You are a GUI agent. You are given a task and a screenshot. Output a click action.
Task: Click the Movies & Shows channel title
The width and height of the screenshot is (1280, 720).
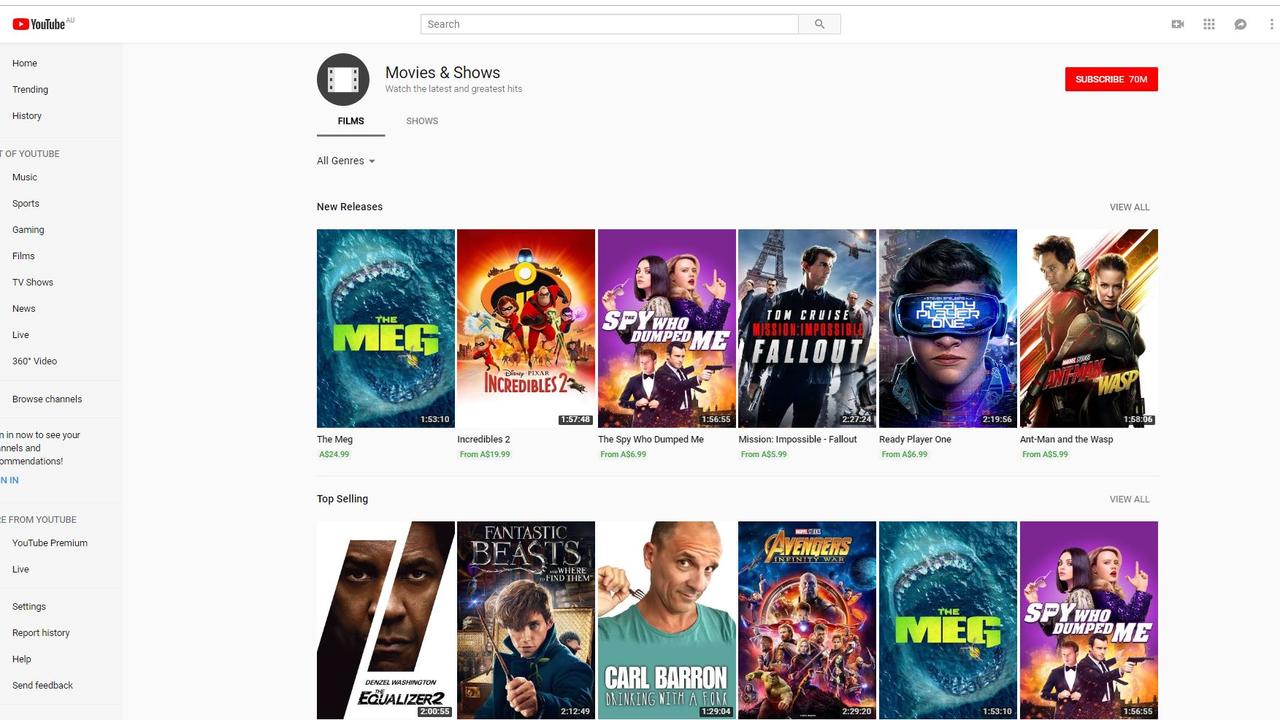[442, 72]
